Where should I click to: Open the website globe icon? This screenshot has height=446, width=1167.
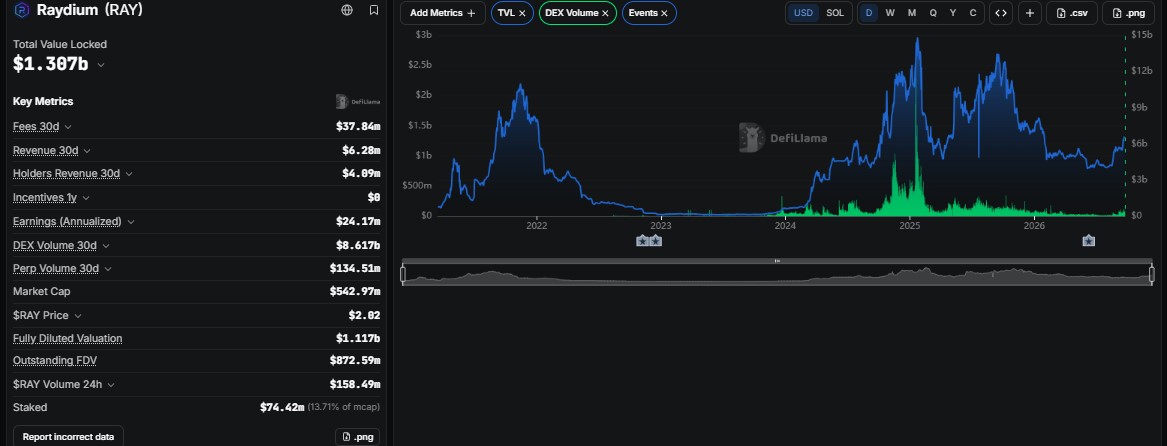click(x=347, y=10)
